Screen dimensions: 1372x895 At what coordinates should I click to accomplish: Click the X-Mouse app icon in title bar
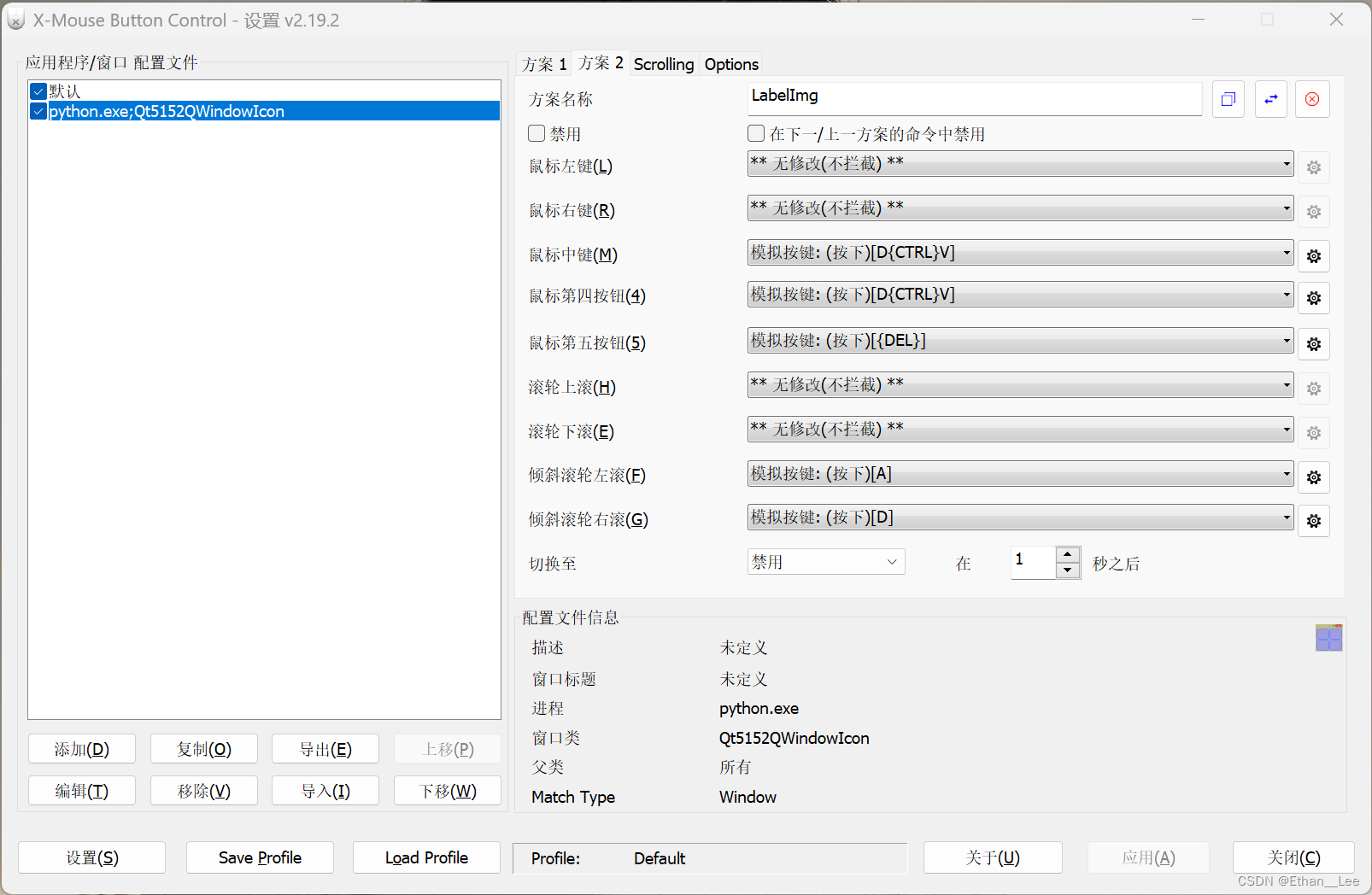coord(15,20)
